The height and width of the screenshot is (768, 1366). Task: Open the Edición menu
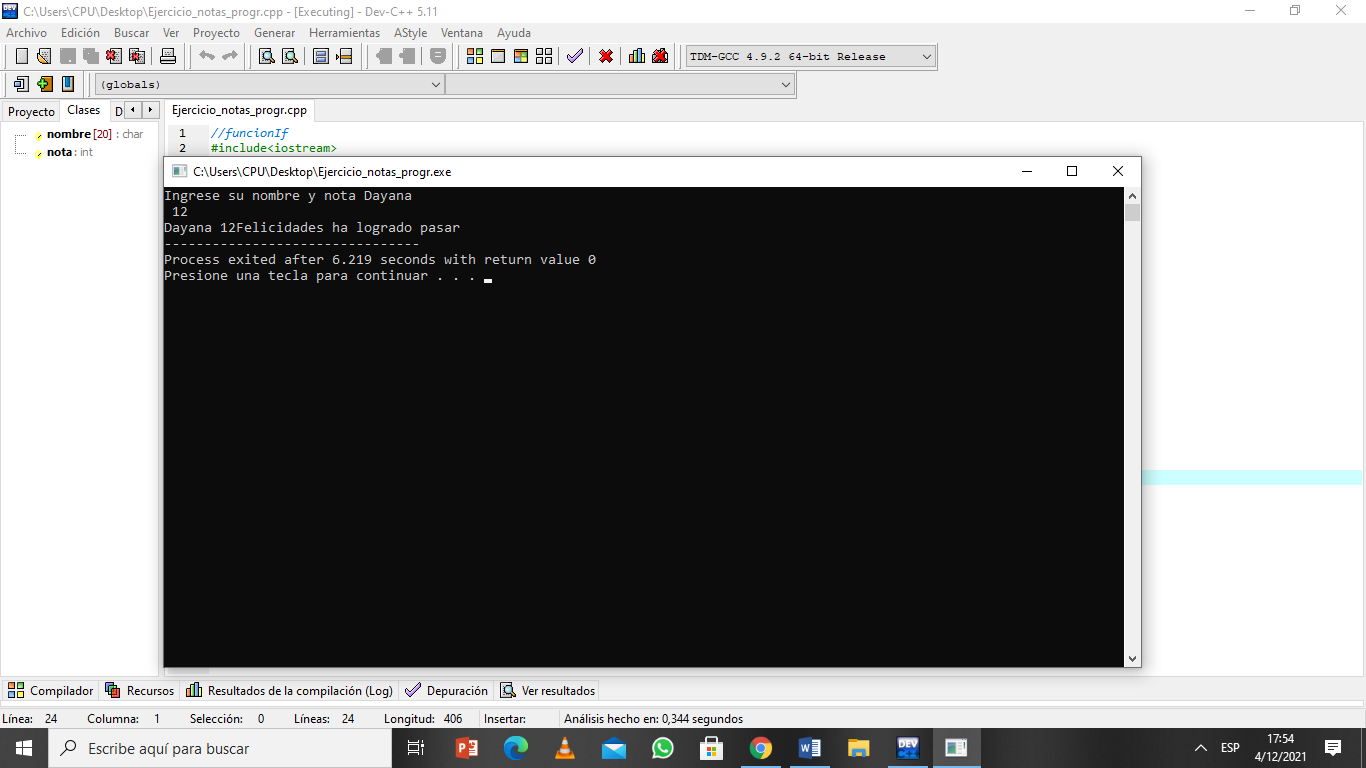coord(80,33)
